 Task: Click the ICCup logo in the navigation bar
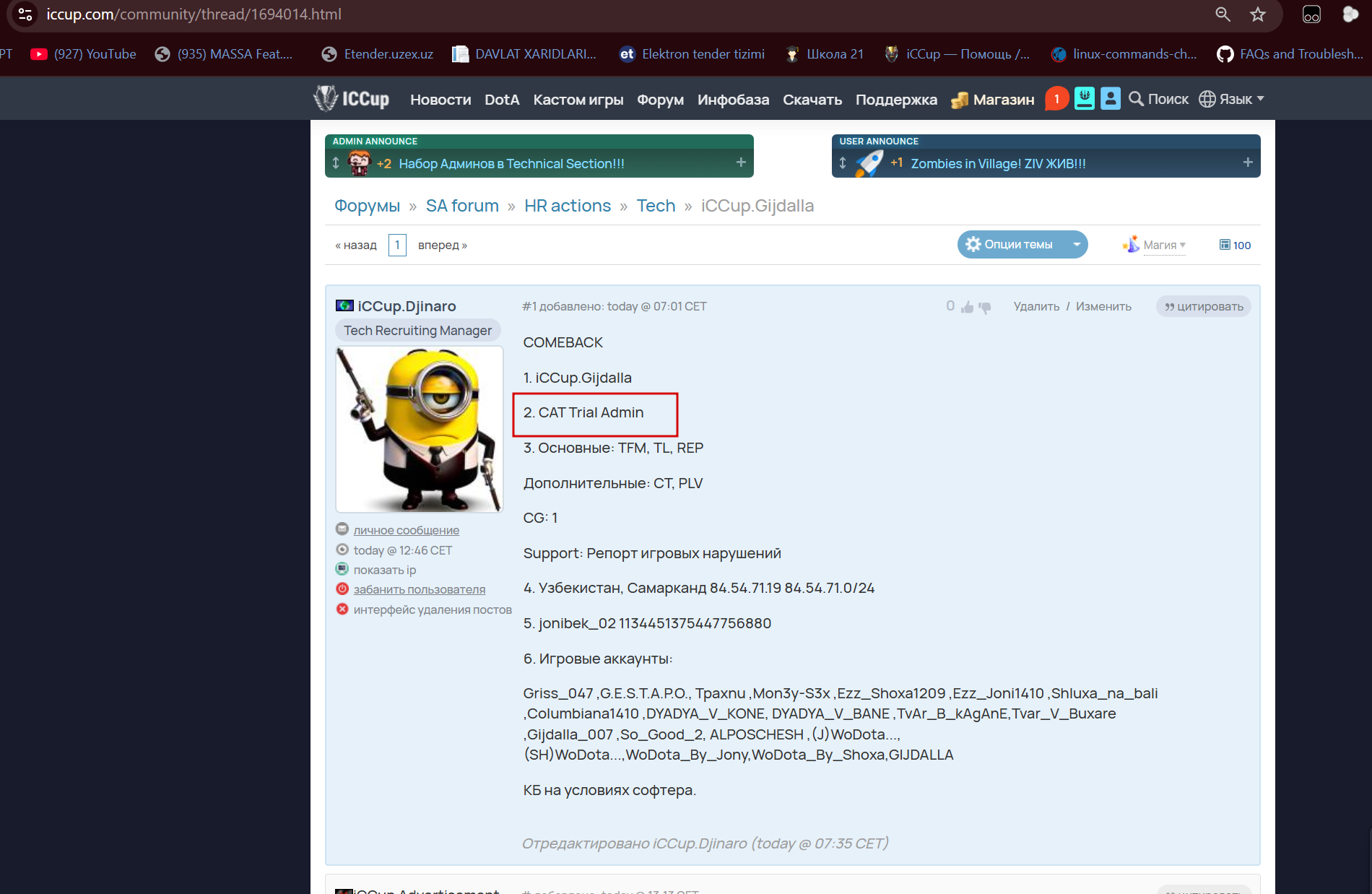351,99
